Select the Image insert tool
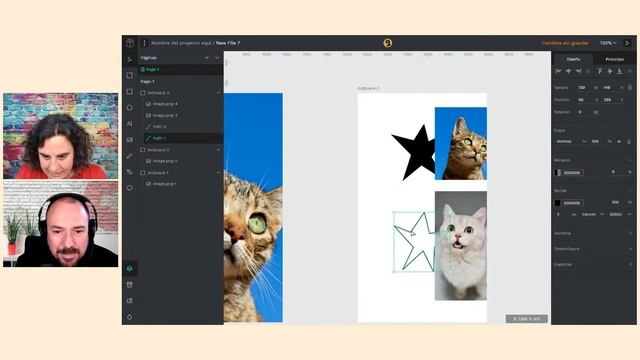The height and width of the screenshot is (360, 640). pyautogui.click(x=130, y=140)
